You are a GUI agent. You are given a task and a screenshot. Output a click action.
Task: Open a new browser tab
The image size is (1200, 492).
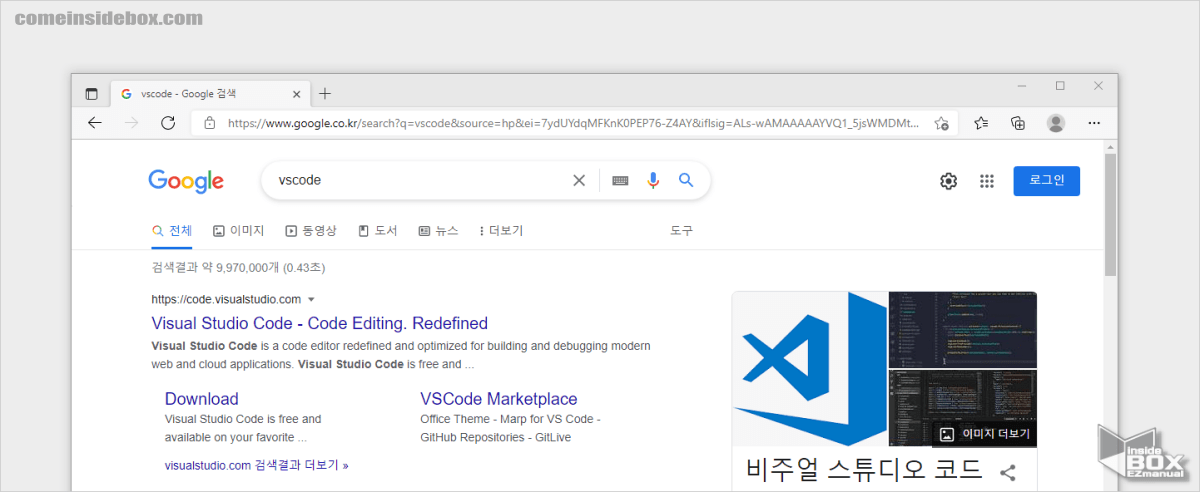coord(324,94)
